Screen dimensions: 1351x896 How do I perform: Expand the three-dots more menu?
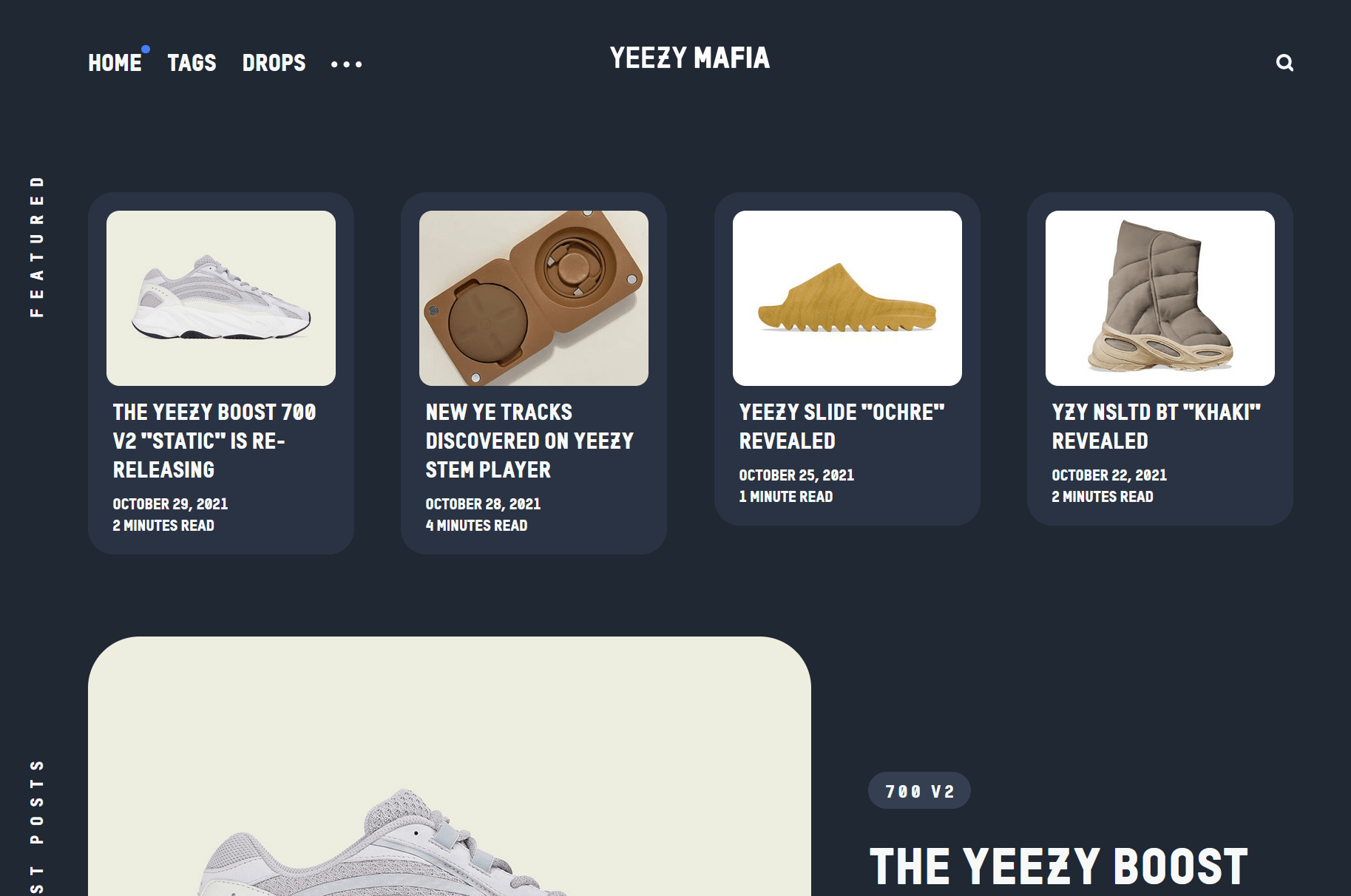pos(346,64)
